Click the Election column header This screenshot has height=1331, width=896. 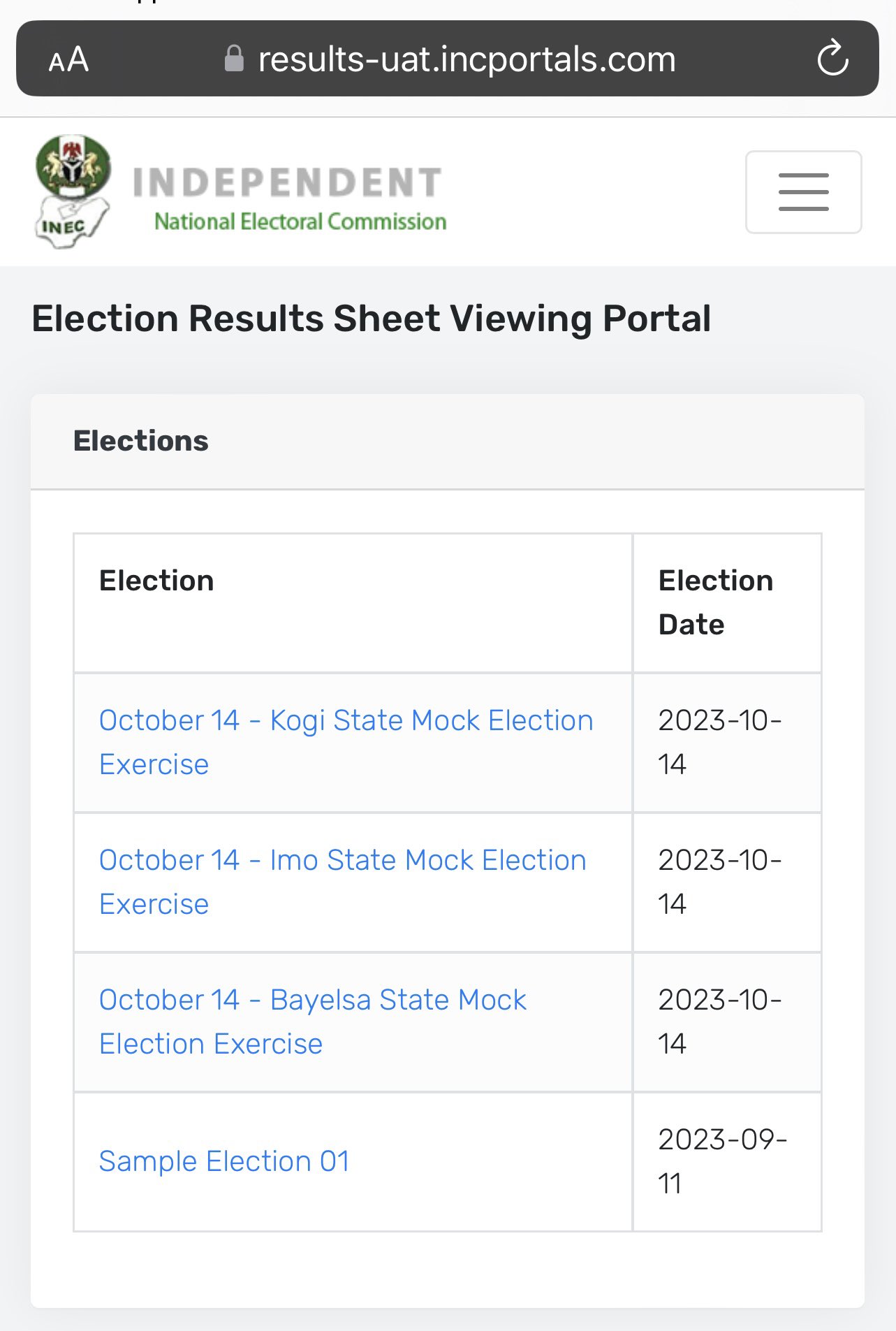(x=156, y=581)
